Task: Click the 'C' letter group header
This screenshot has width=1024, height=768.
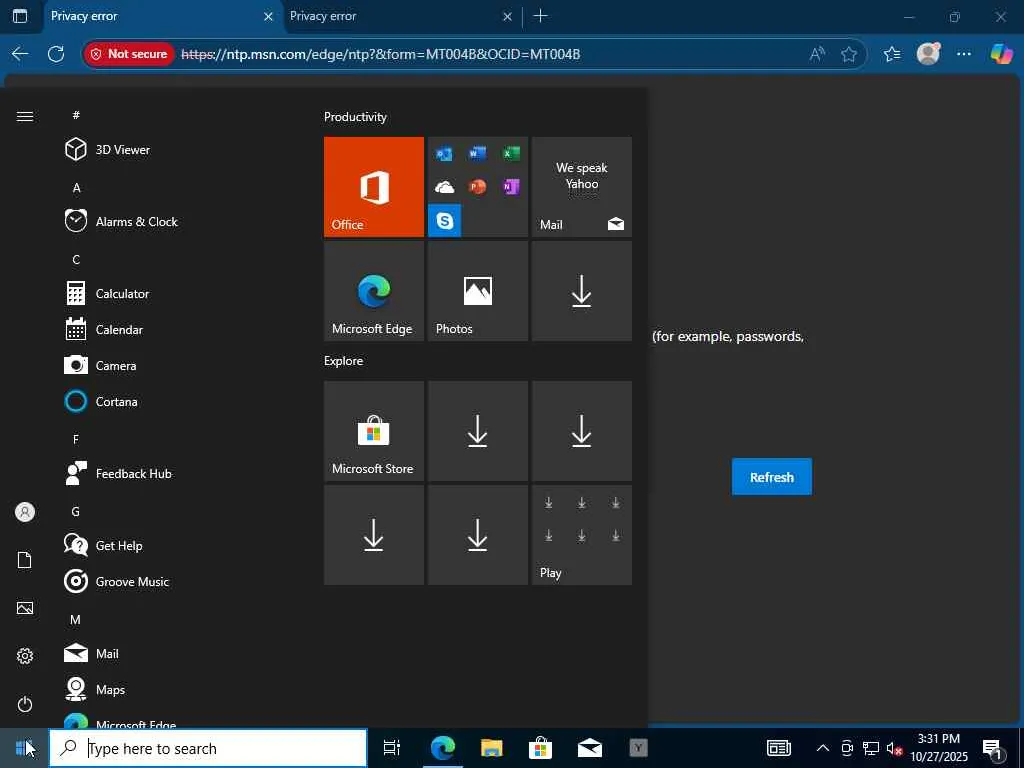Action: (x=76, y=260)
